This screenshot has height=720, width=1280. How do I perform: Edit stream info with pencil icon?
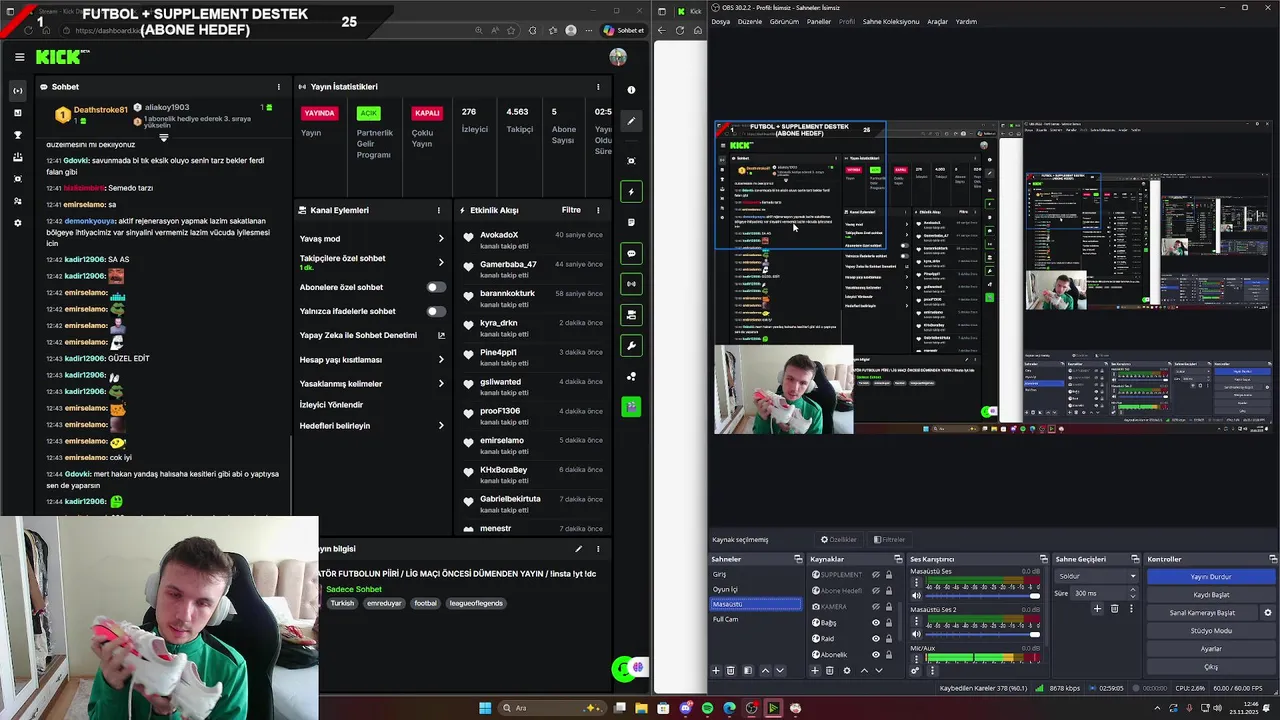coord(578,548)
